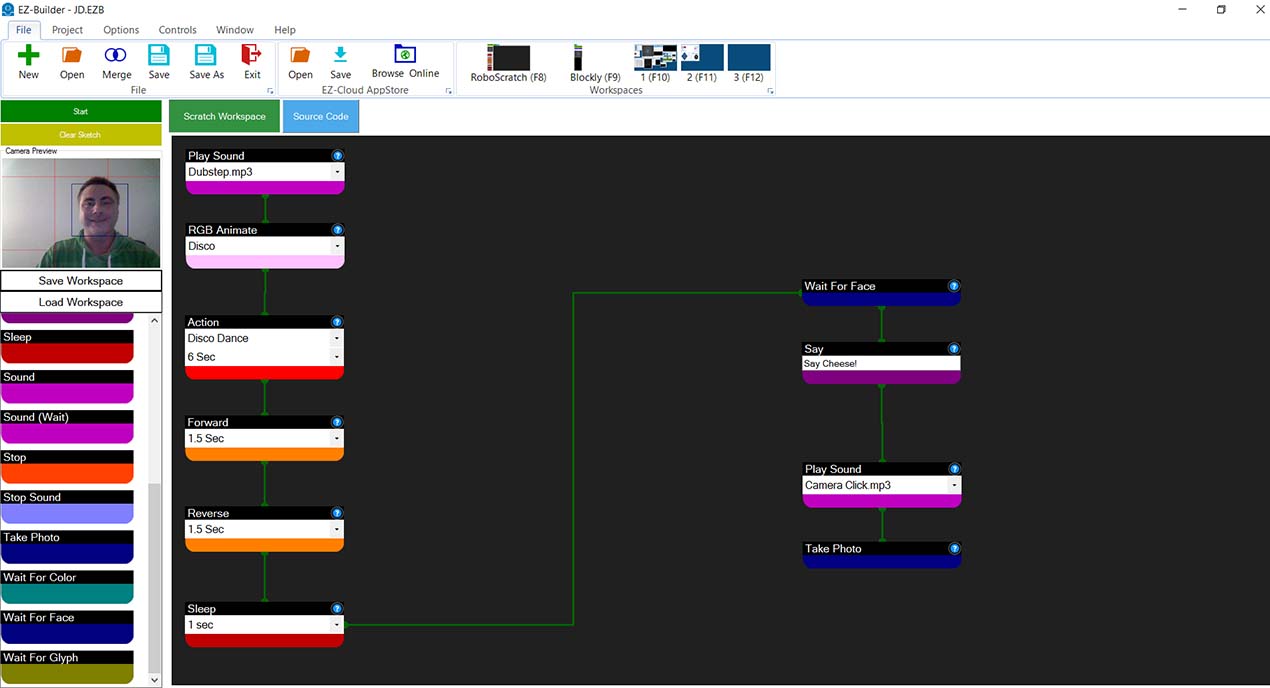Click help icon on RGB Animate block
1270x688 pixels.
click(337, 230)
